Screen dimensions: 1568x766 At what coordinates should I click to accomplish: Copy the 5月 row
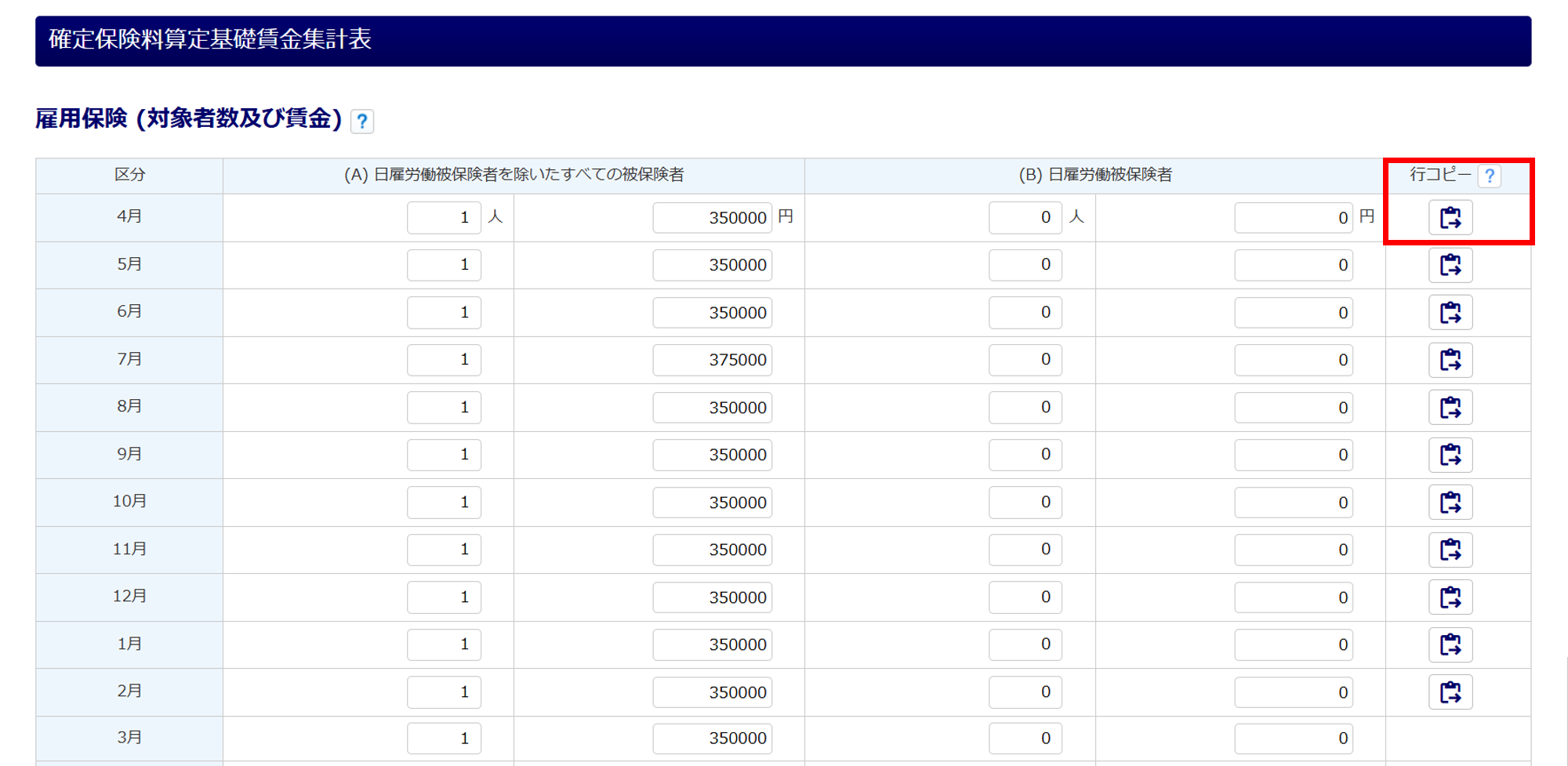pos(1450,265)
